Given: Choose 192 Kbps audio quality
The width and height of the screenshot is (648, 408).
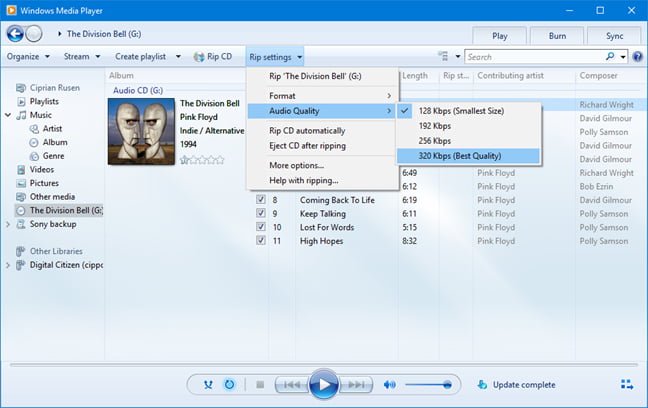Looking at the screenshot, I should coord(468,126).
